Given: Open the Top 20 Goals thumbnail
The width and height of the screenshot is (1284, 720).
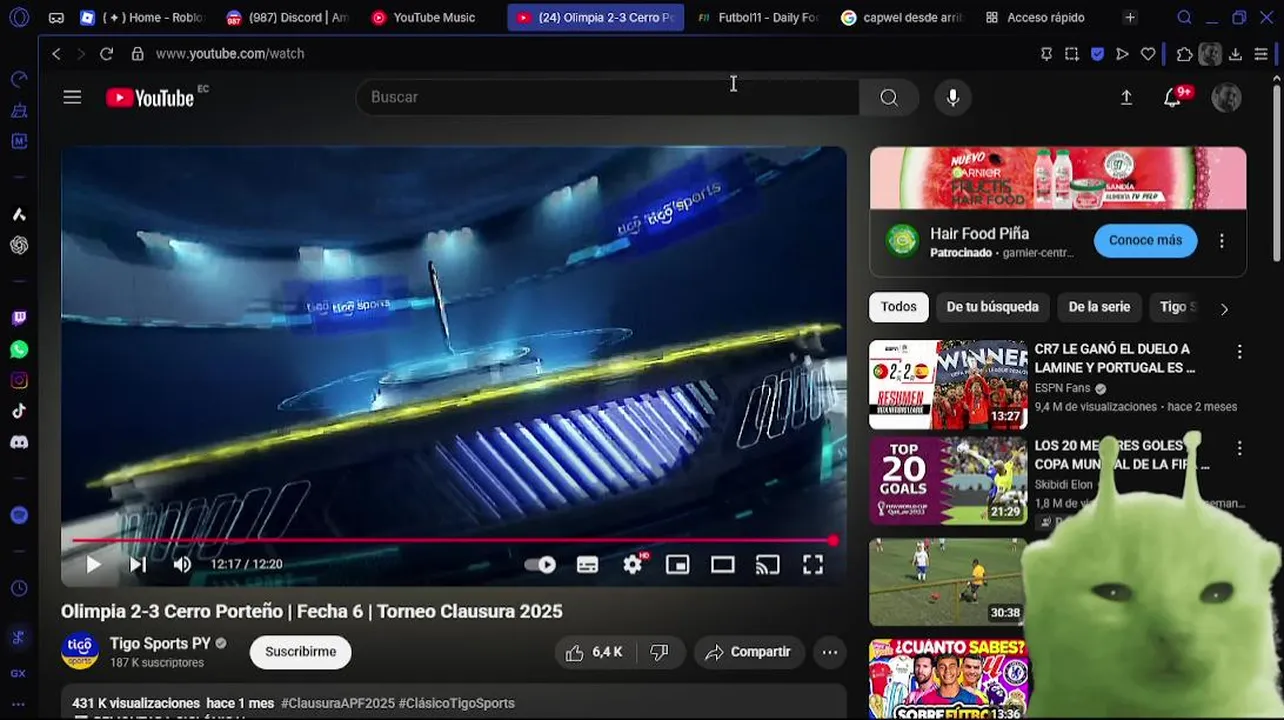Looking at the screenshot, I should tap(948, 480).
